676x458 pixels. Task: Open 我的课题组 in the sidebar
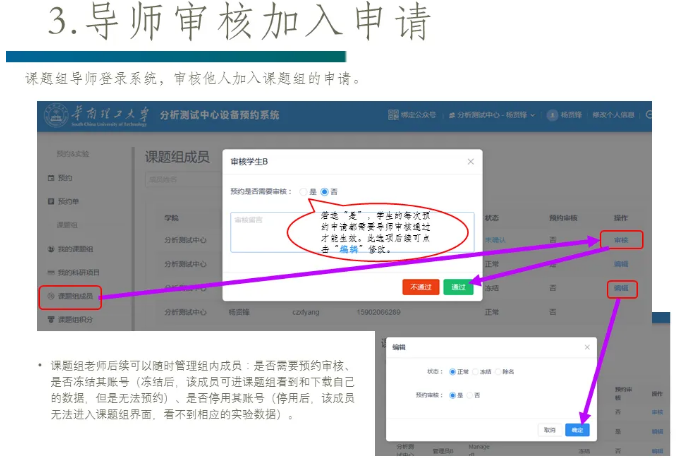[x=70, y=248]
